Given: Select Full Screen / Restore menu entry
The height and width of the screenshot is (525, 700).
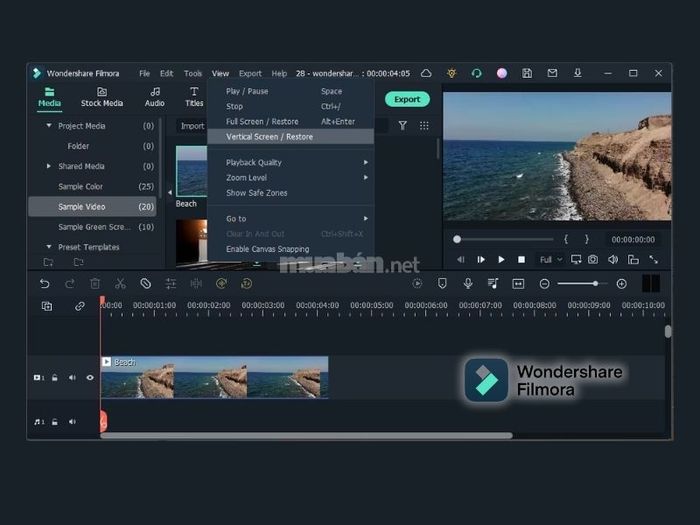Looking at the screenshot, I should tap(291, 121).
